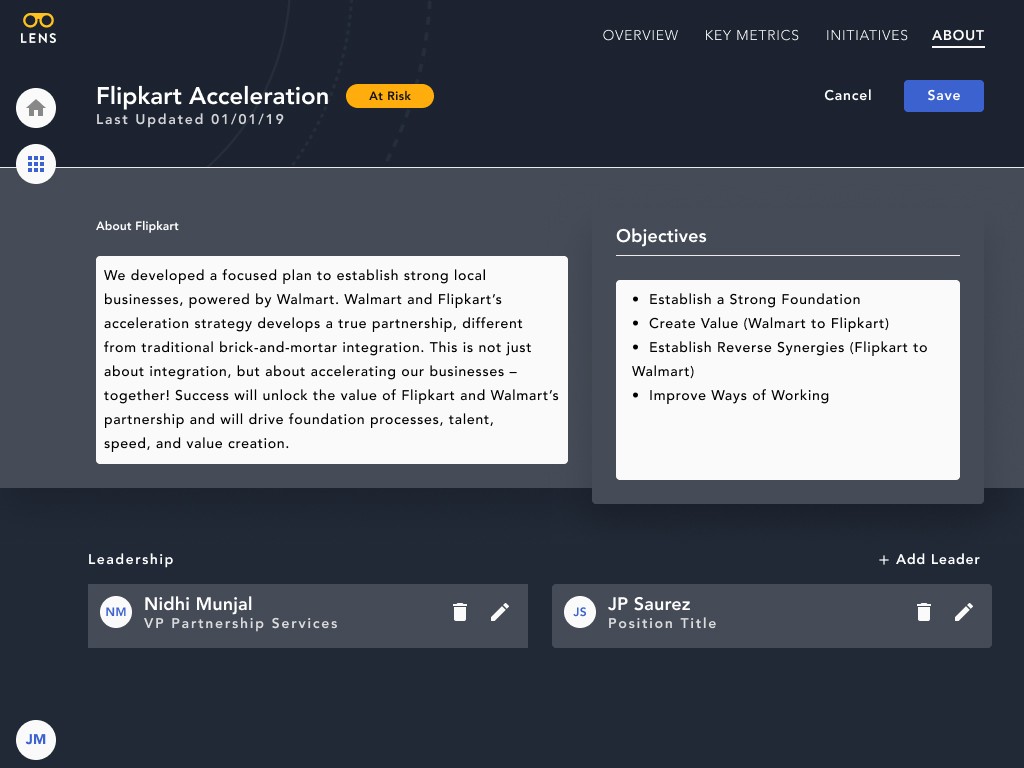The image size is (1024, 768).
Task: Click the About Flipkart label
Action: click(x=137, y=226)
